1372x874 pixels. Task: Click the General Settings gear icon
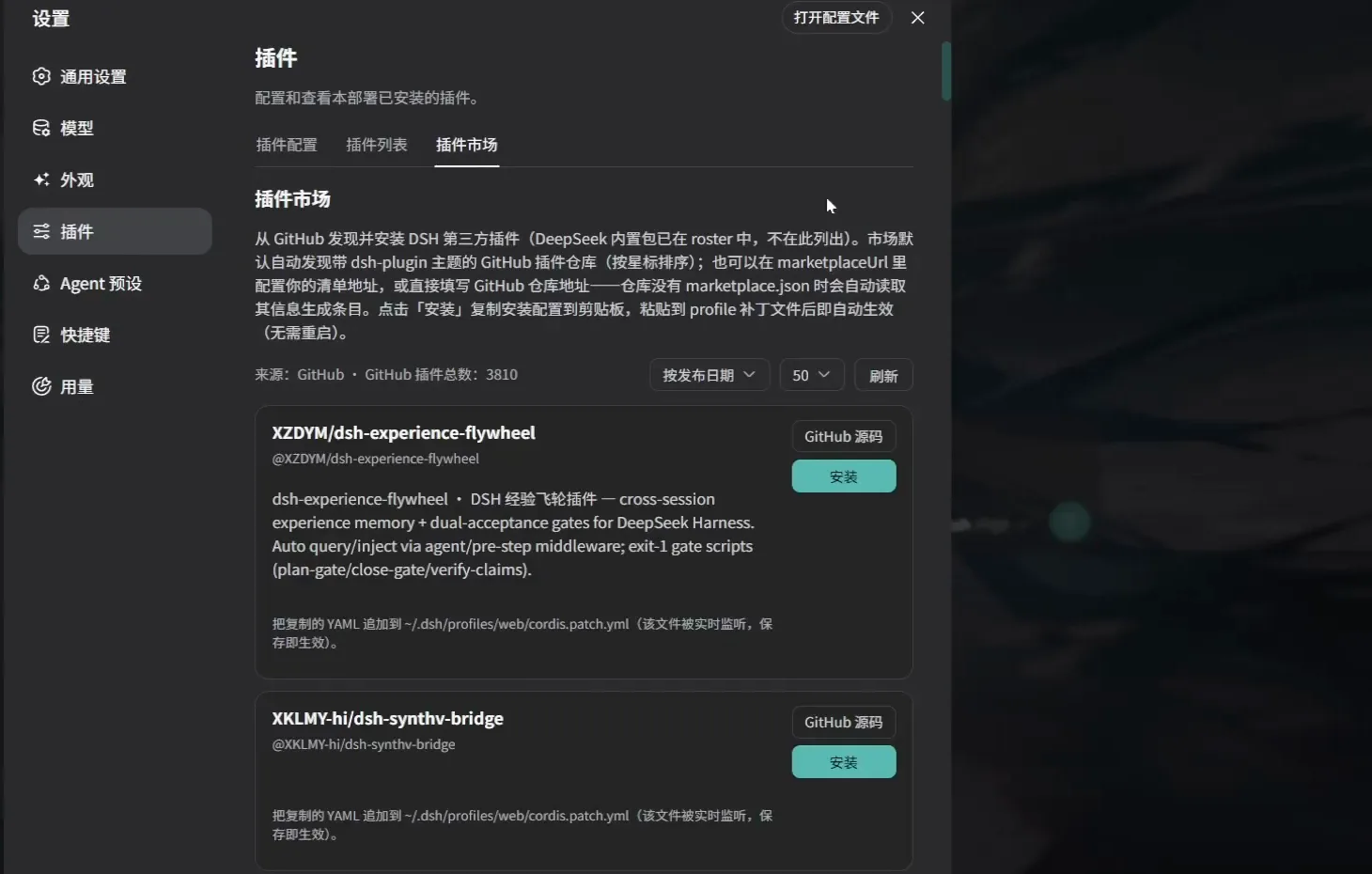[41, 76]
